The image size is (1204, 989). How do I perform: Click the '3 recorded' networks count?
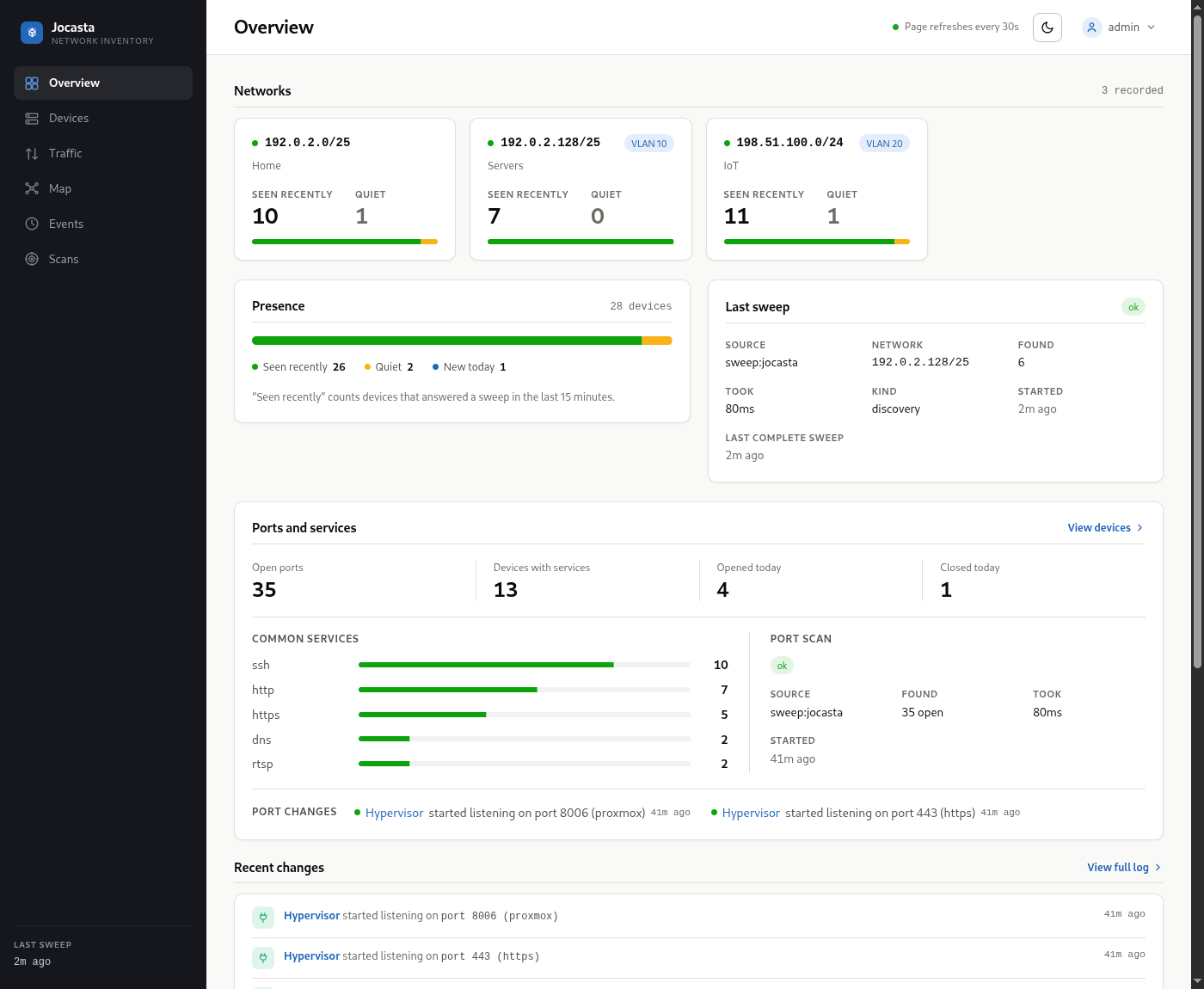tap(1133, 90)
